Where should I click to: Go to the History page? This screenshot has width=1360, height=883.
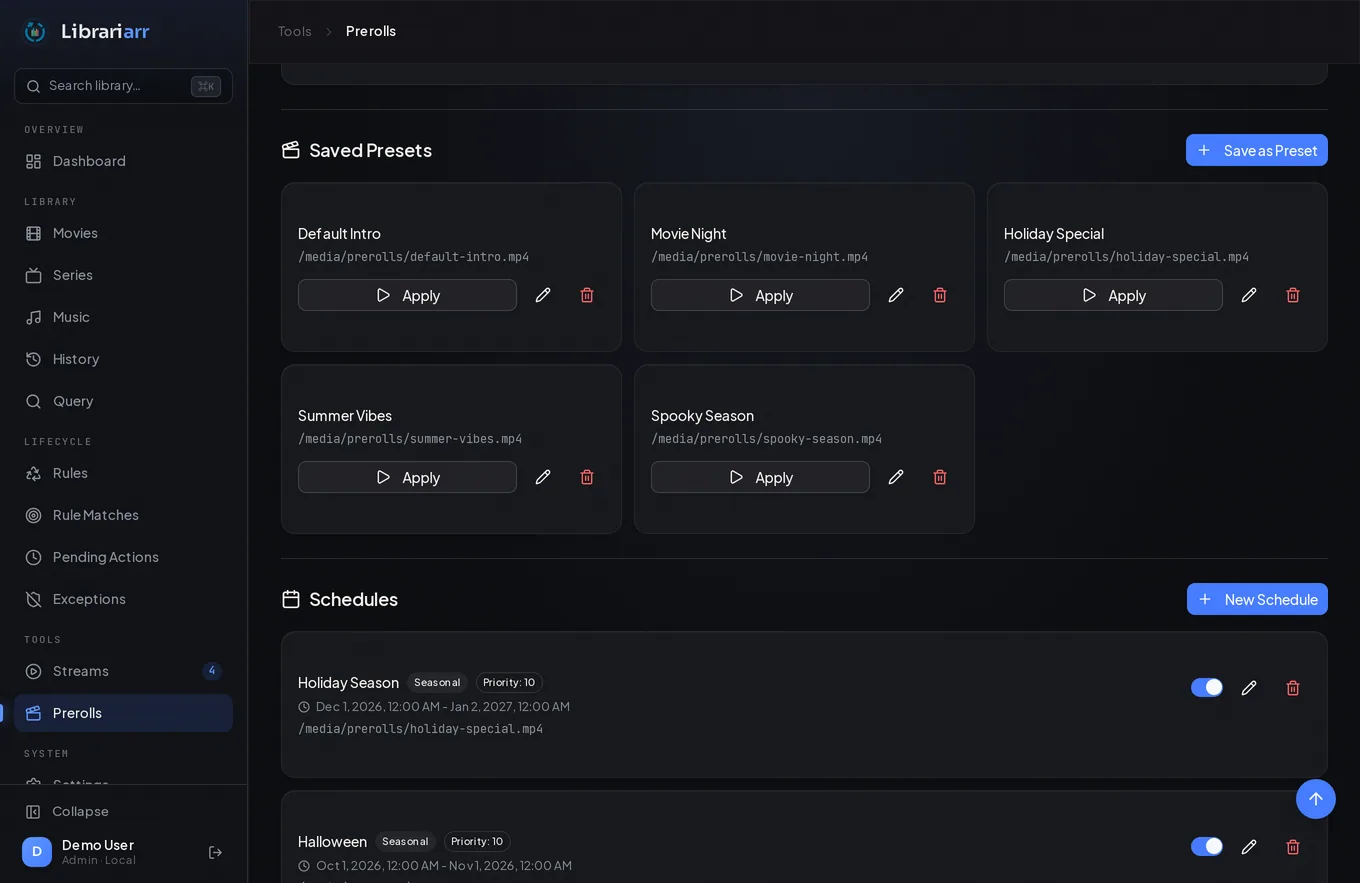(x=123, y=359)
